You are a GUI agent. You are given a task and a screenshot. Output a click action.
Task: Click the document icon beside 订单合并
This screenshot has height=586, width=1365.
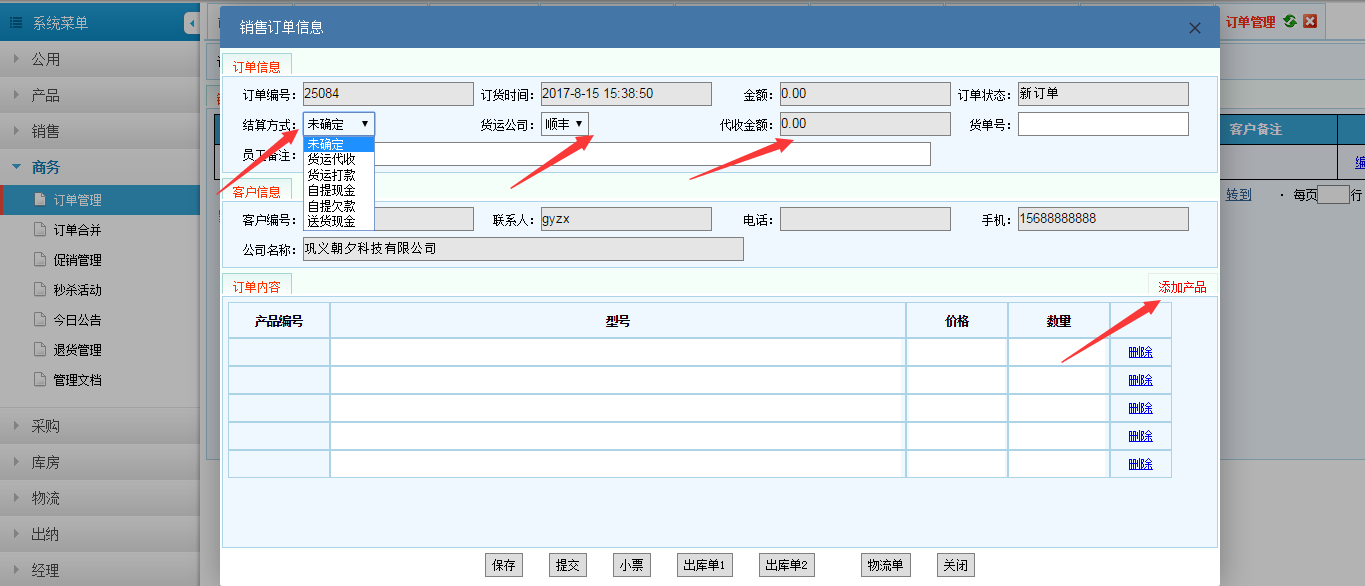(41, 230)
